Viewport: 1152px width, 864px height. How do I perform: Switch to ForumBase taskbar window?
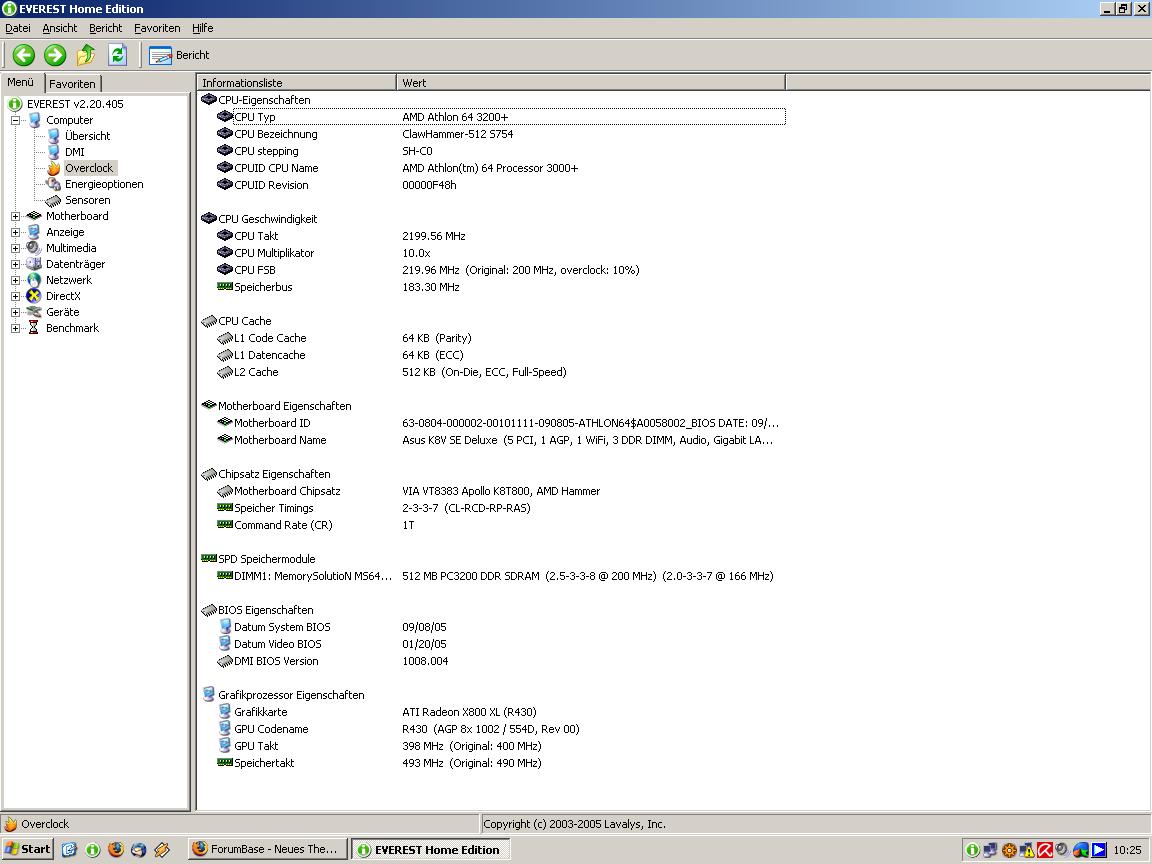pos(267,849)
